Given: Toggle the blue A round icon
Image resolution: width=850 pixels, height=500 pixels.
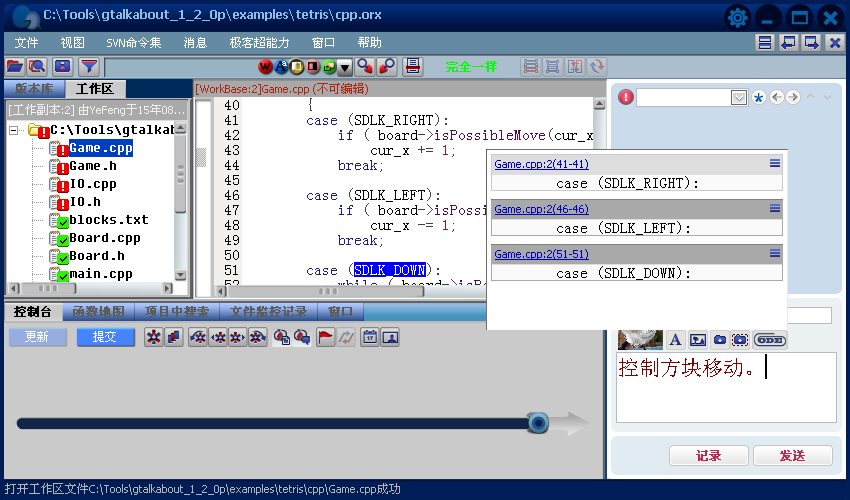Looking at the screenshot, I should point(281,67).
